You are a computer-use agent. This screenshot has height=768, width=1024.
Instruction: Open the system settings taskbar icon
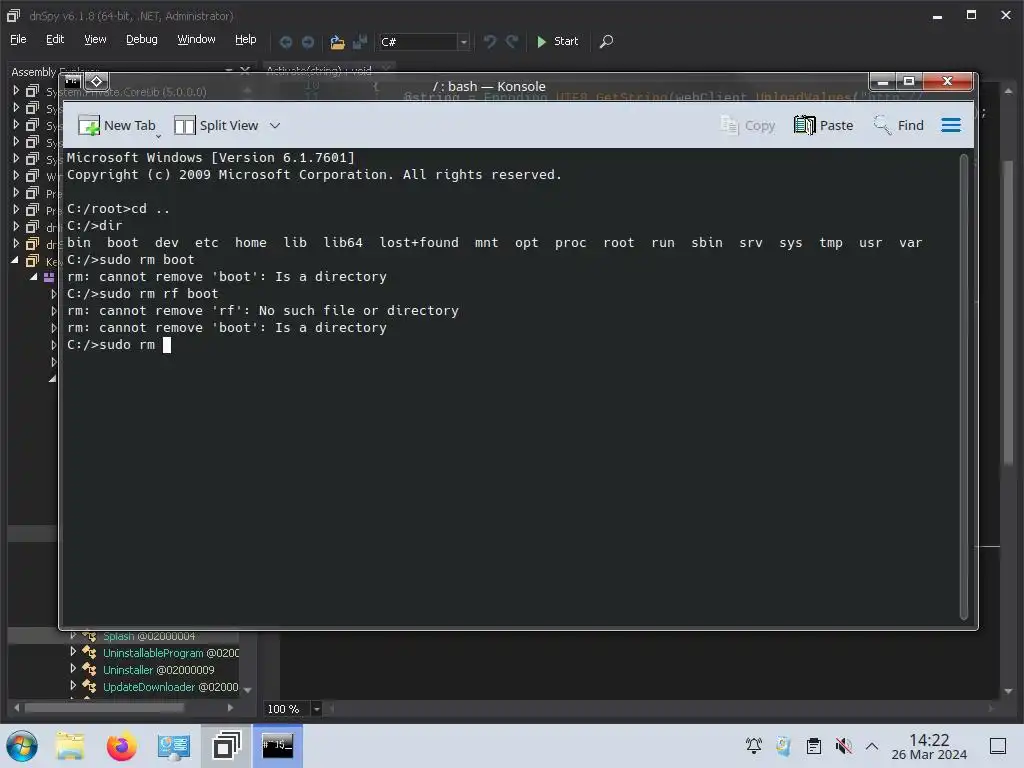(173, 746)
